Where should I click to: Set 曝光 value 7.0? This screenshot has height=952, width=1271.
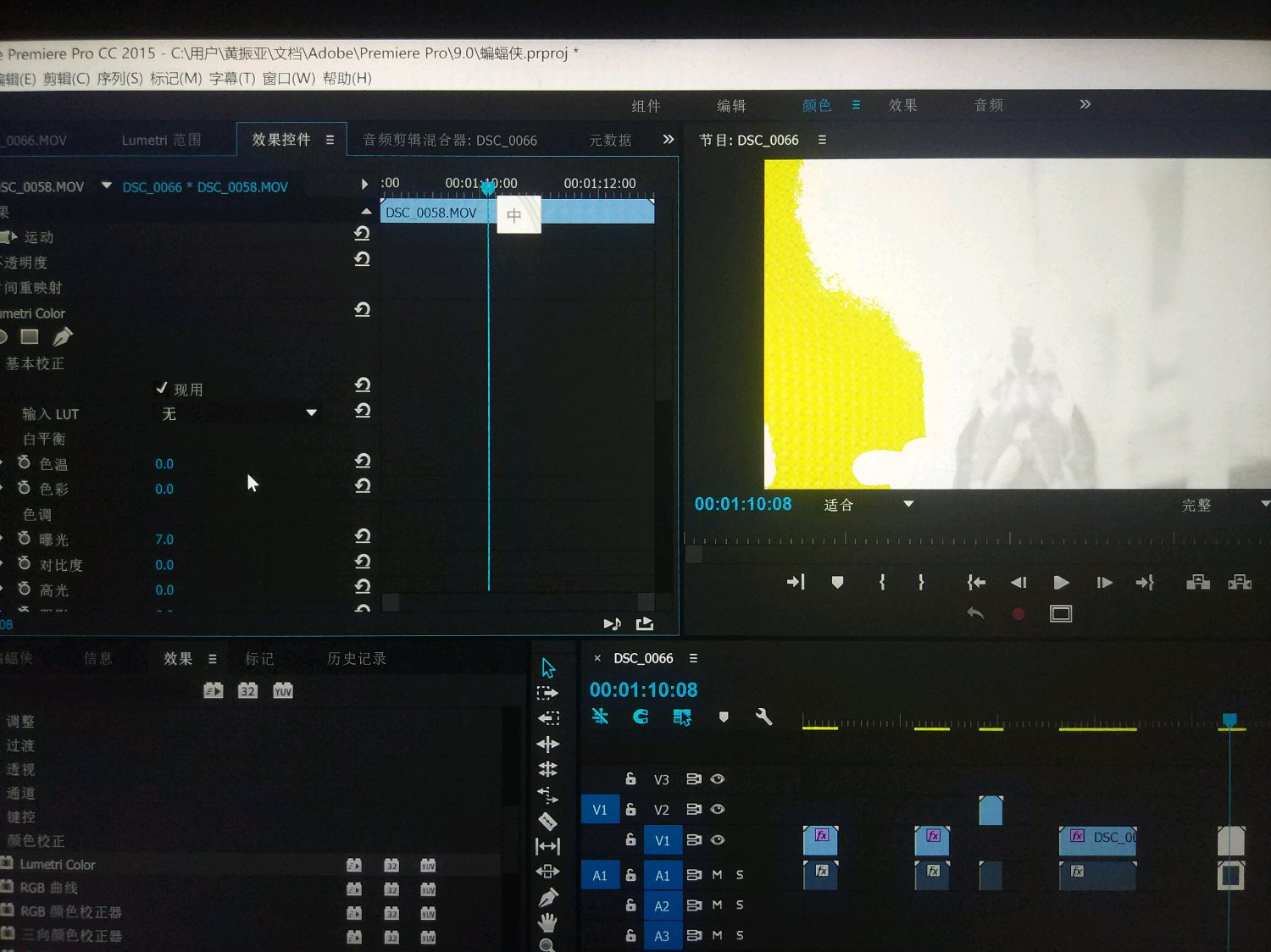(164, 540)
